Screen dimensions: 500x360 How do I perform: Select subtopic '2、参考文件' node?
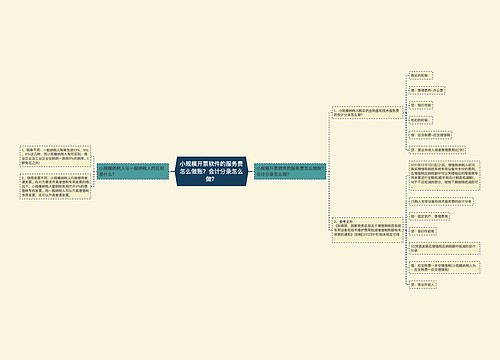367,230
